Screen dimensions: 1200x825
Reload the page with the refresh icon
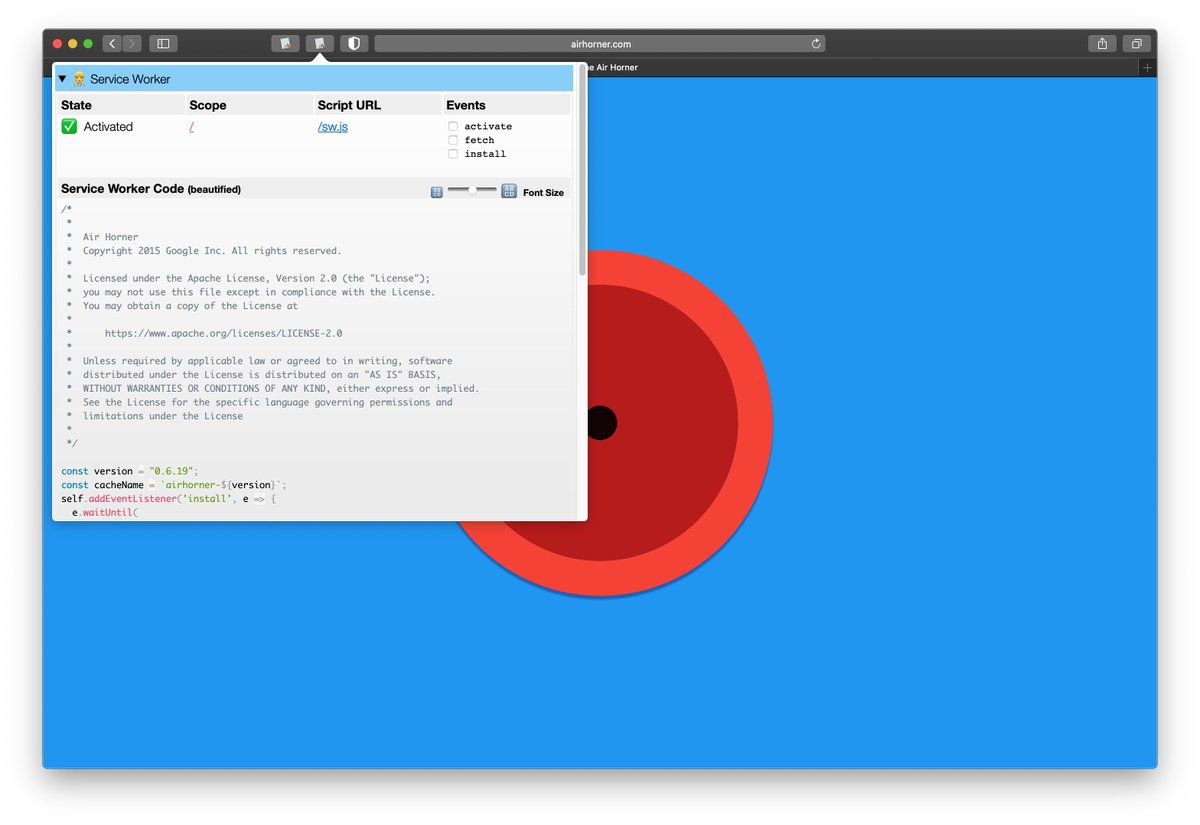pos(816,44)
